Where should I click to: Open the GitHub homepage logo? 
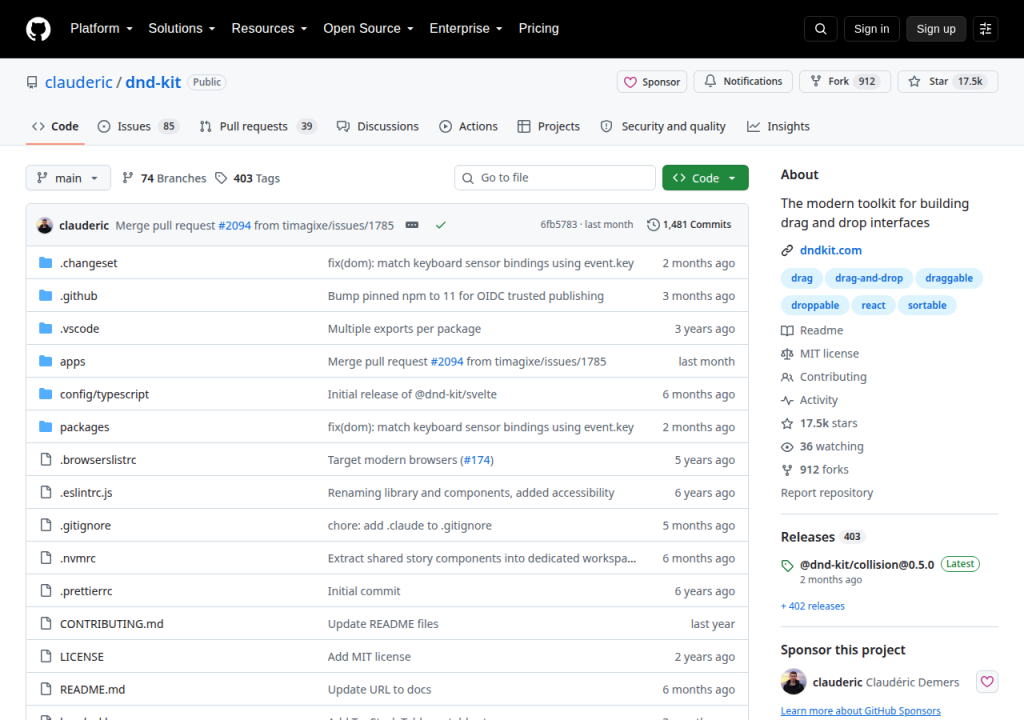[x=38, y=29]
